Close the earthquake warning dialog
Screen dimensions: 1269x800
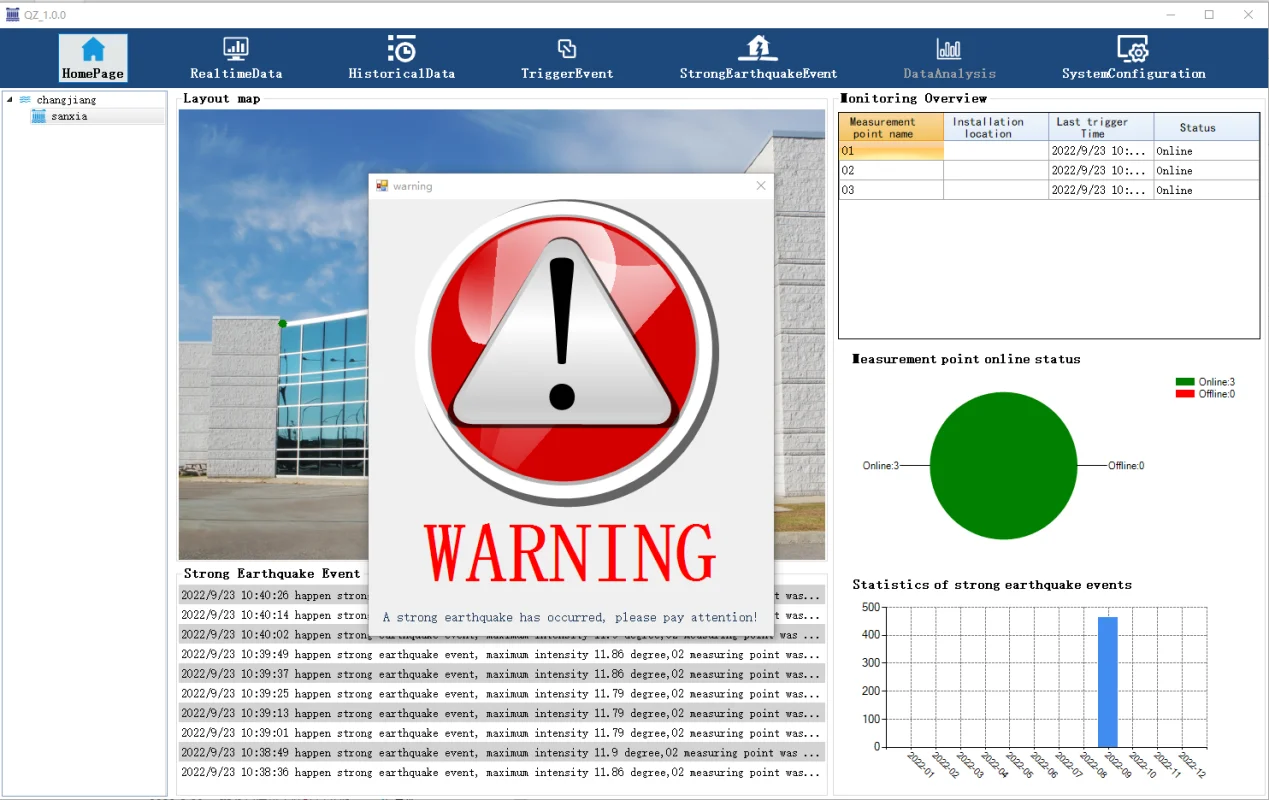760,185
